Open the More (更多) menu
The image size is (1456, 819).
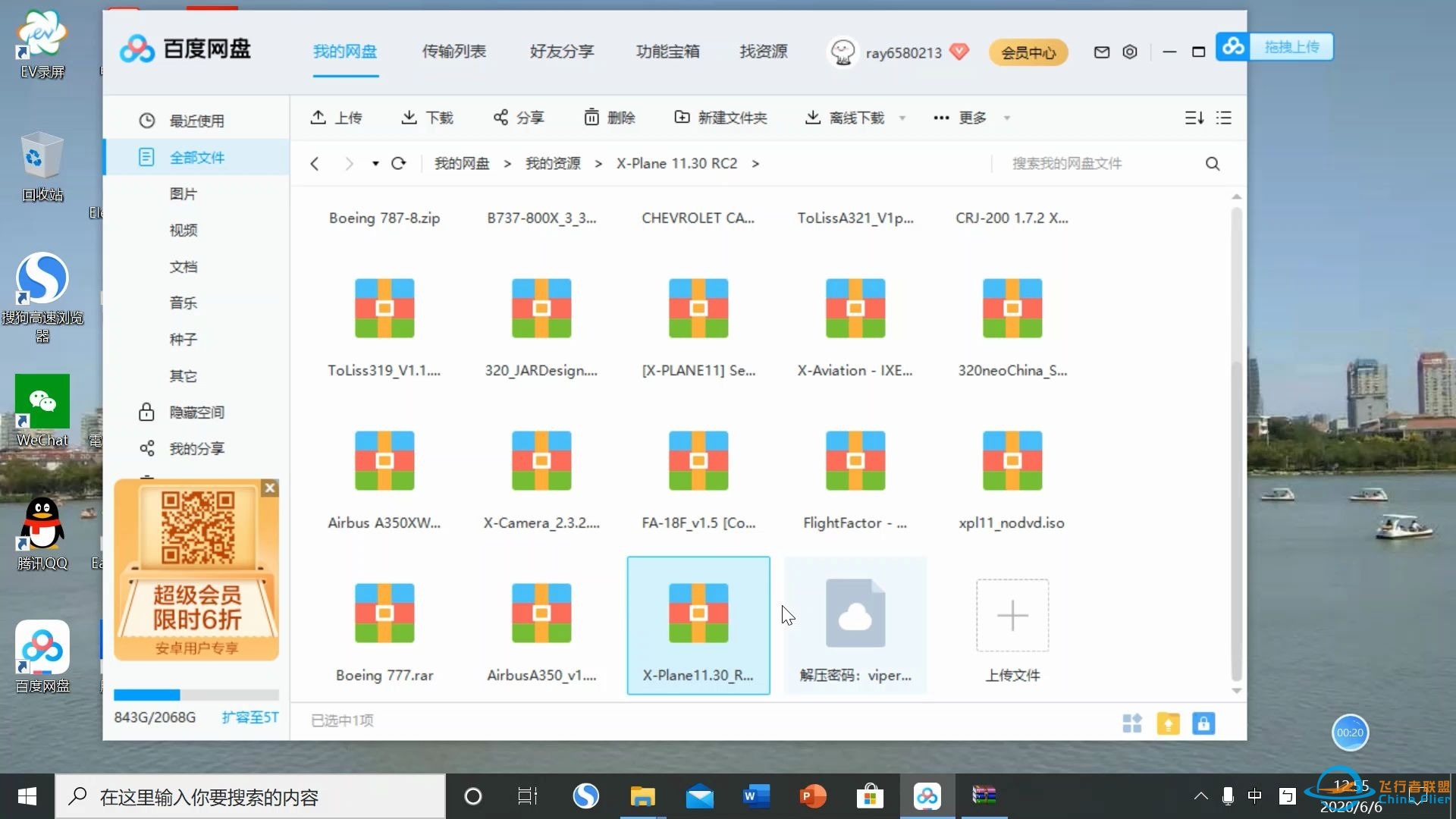[x=960, y=118]
